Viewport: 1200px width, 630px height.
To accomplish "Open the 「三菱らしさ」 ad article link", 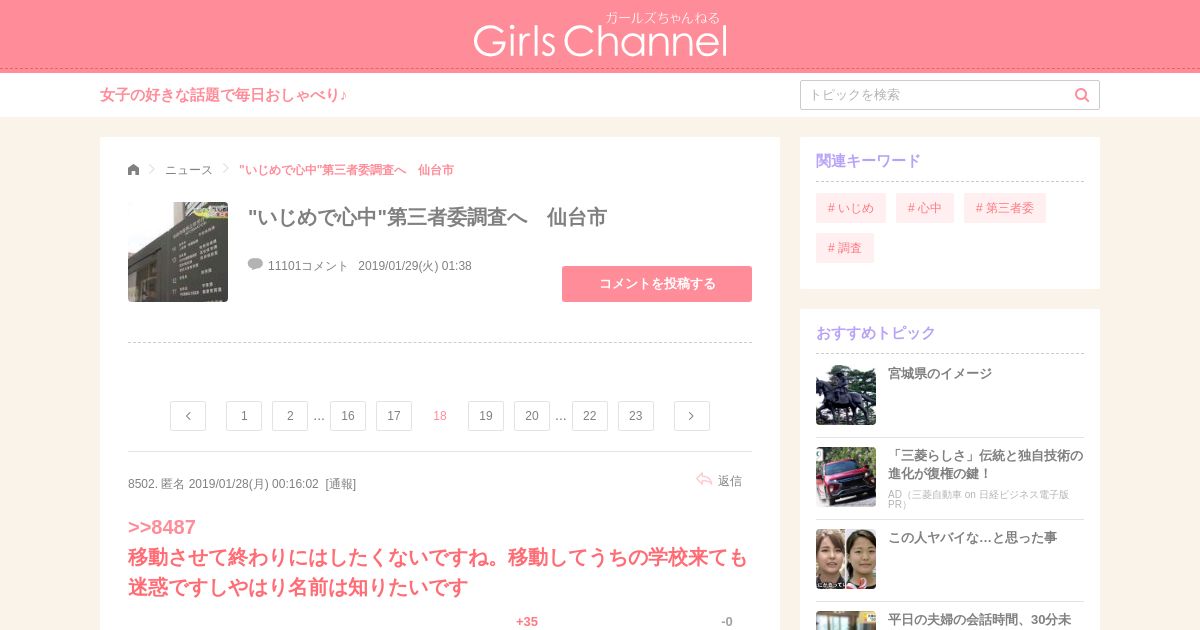I will coord(985,464).
